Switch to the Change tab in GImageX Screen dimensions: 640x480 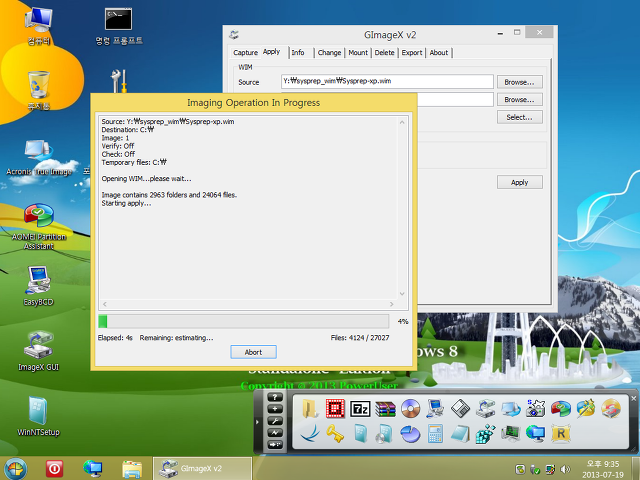coord(329,53)
